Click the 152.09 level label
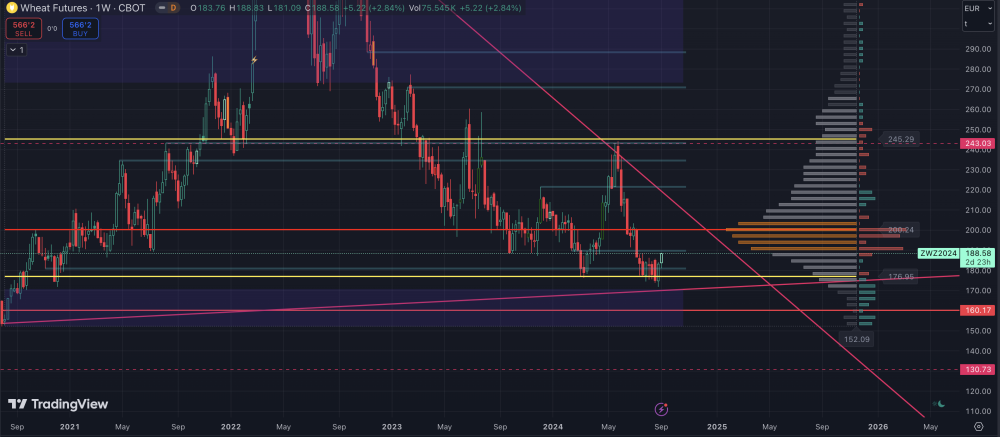The image size is (1000, 437). tap(857, 339)
